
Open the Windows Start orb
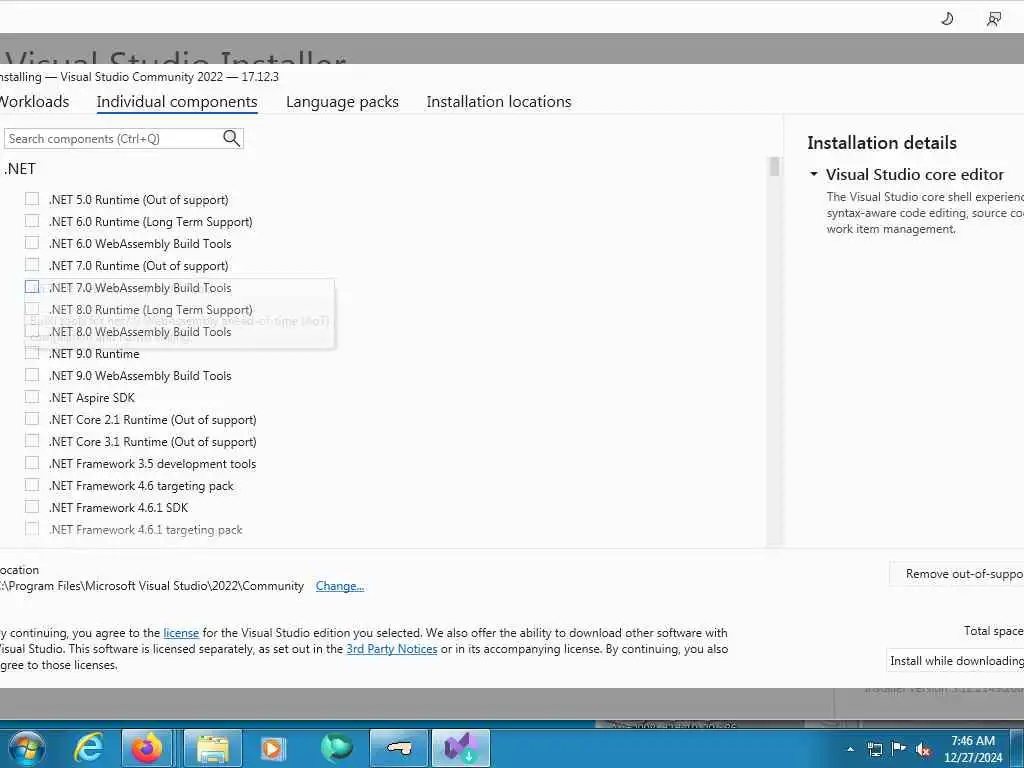[x=26, y=748]
